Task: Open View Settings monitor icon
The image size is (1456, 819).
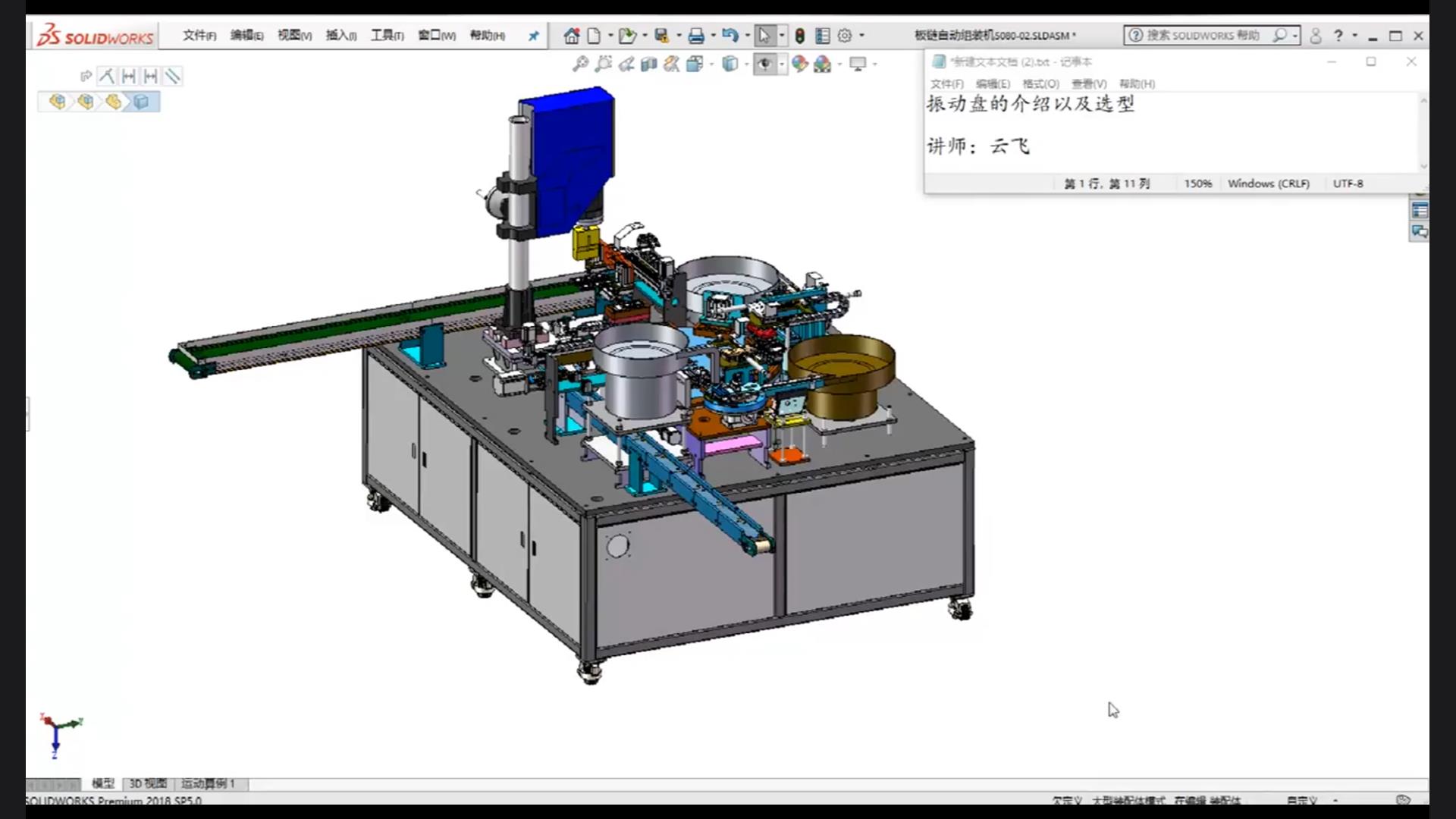Action: coord(858,64)
